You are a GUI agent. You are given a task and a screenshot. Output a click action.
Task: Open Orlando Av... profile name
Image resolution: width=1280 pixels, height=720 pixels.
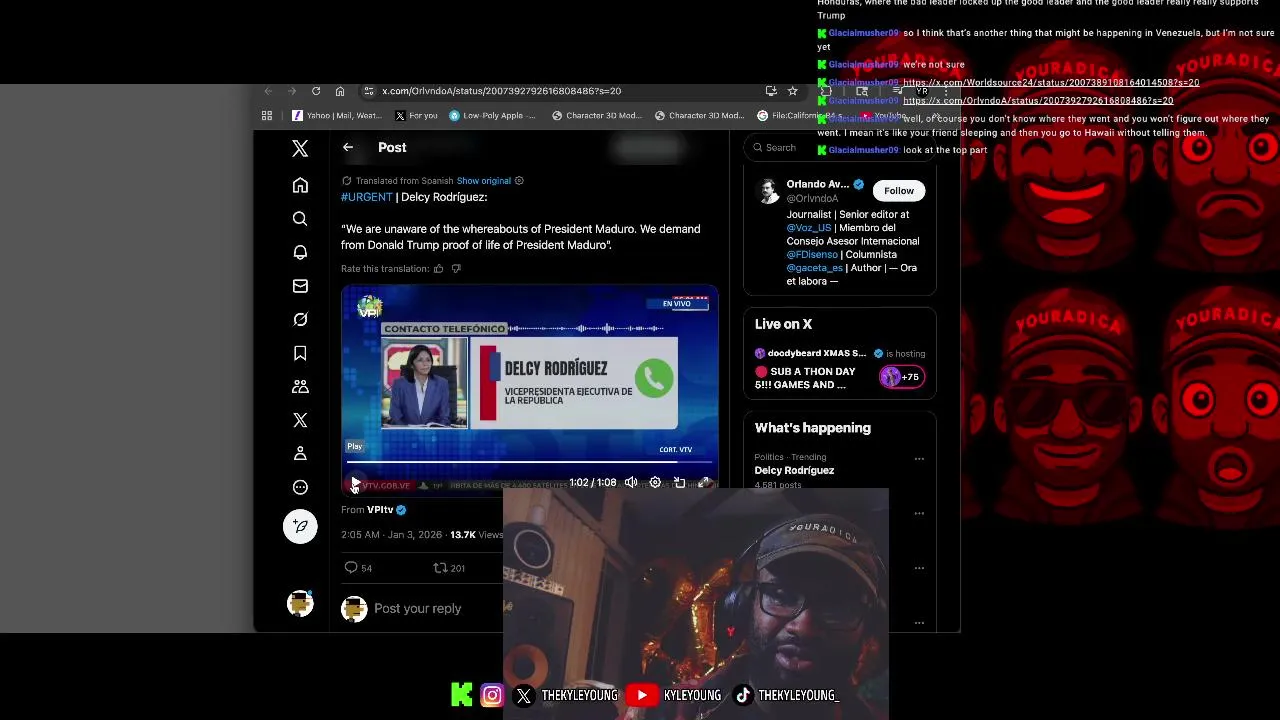[x=817, y=184]
